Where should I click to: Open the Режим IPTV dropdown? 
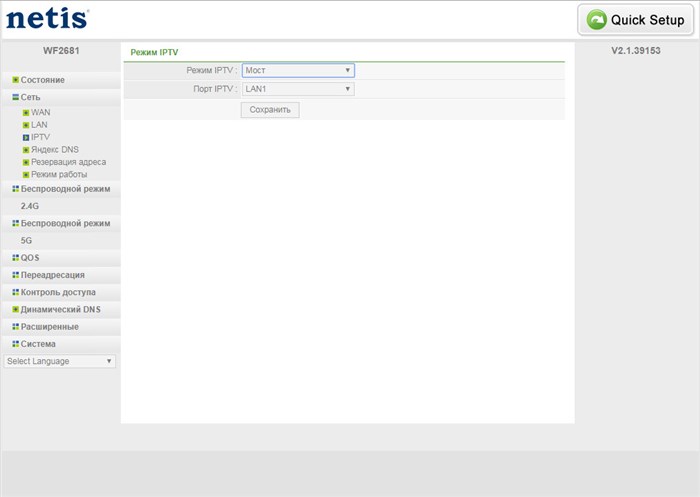click(298, 70)
